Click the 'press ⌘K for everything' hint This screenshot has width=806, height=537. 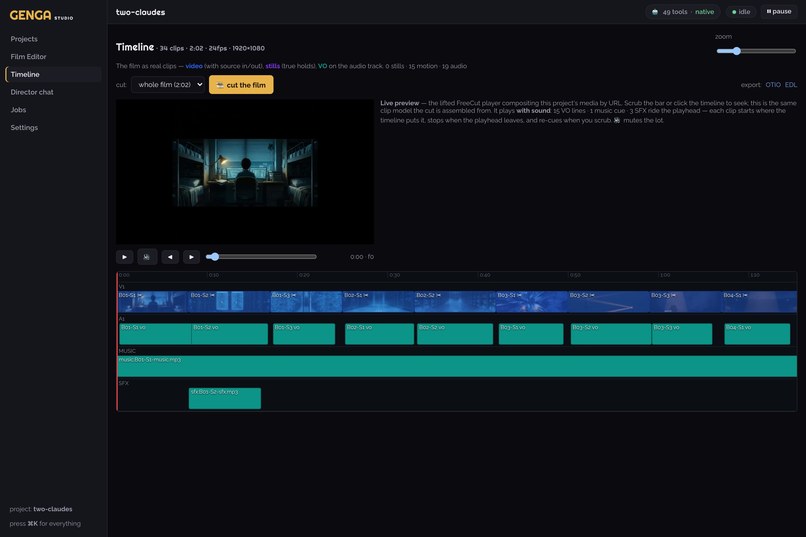tap(45, 523)
